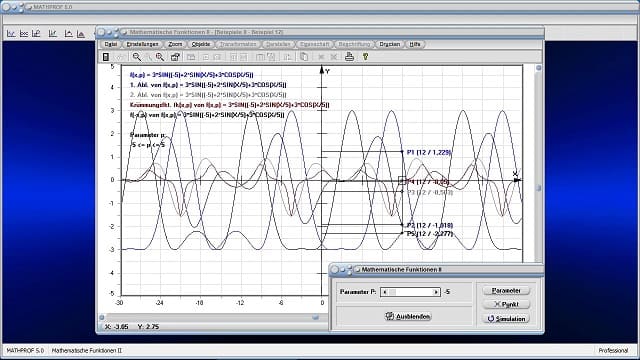Open the Einstellungen menu
This screenshot has height=360, width=640.
142,44
